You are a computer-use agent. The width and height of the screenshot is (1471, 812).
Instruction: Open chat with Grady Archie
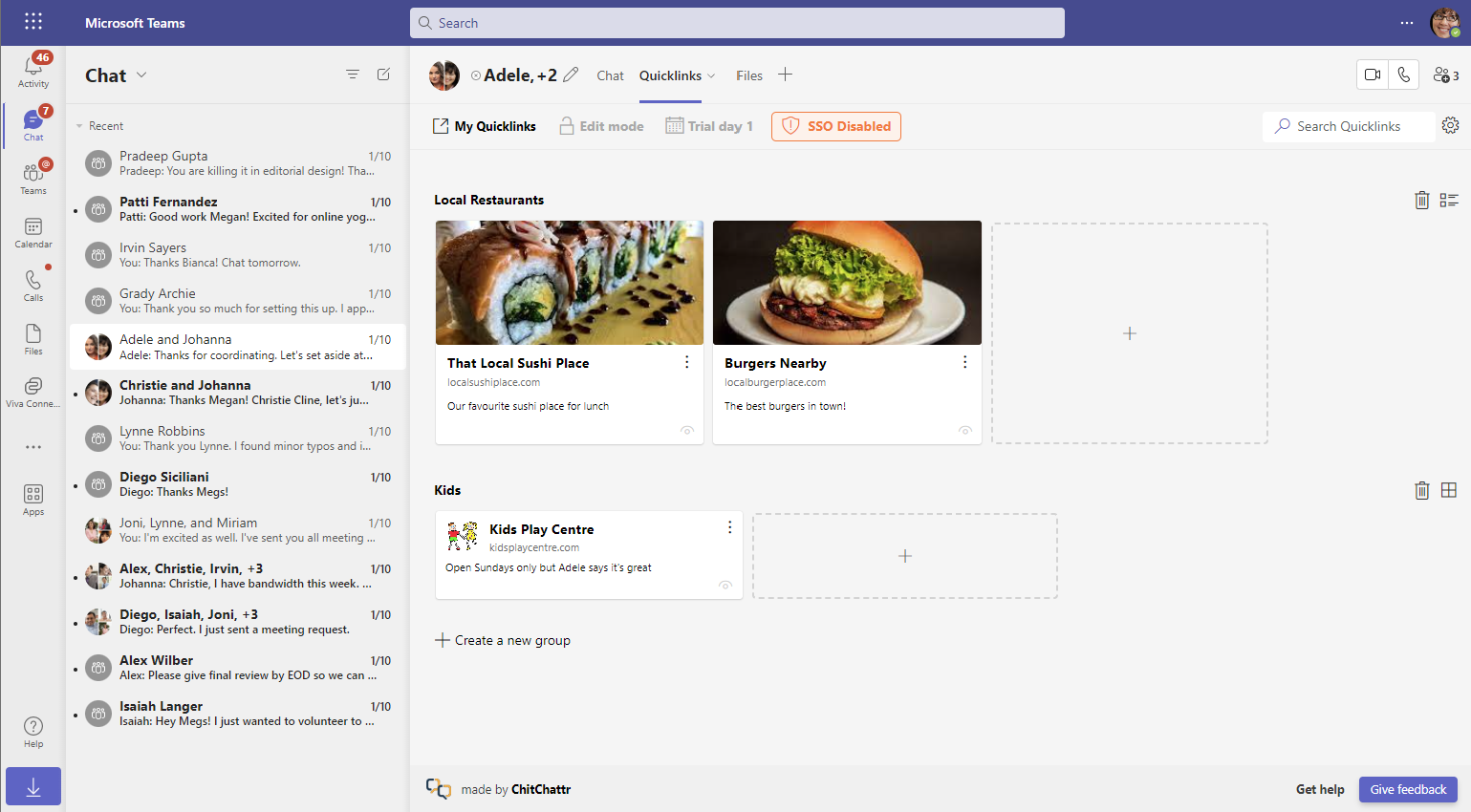pyautogui.click(x=238, y=301)
